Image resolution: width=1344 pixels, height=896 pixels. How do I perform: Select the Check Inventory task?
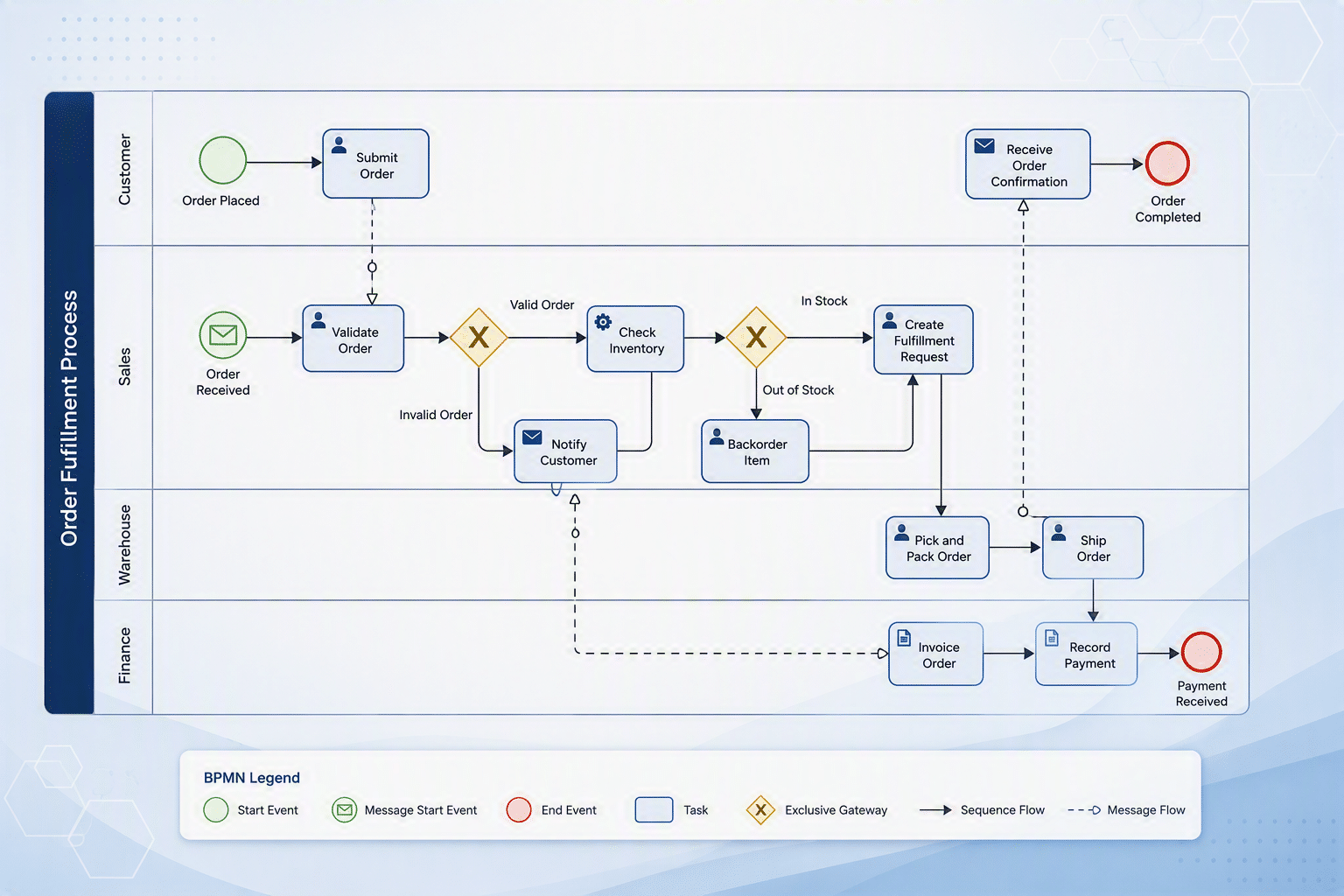coord(635,339)
